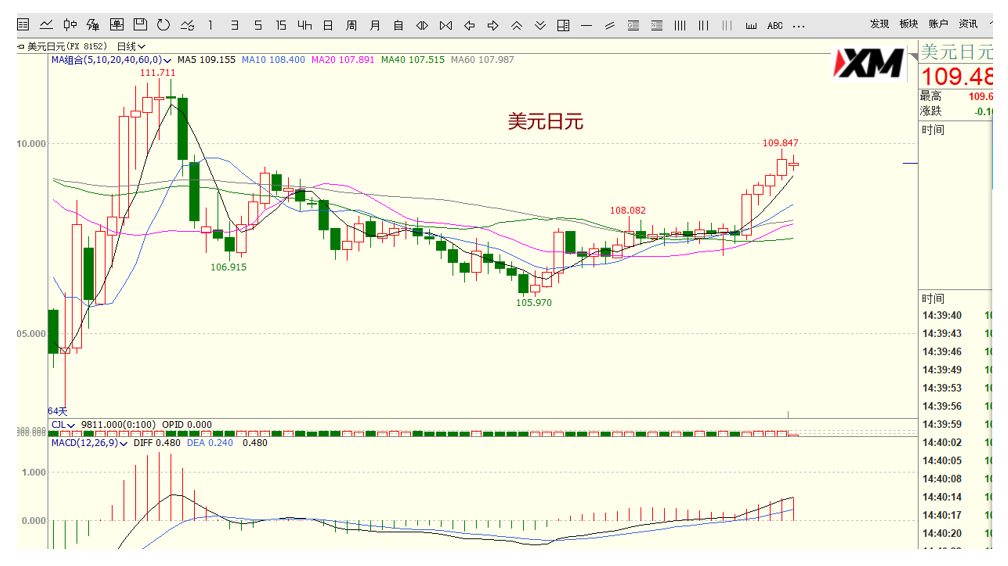The width and height of the screenshot is (1008, 566).
Task: Select the 15-minute period button
Action: point(281,25)
